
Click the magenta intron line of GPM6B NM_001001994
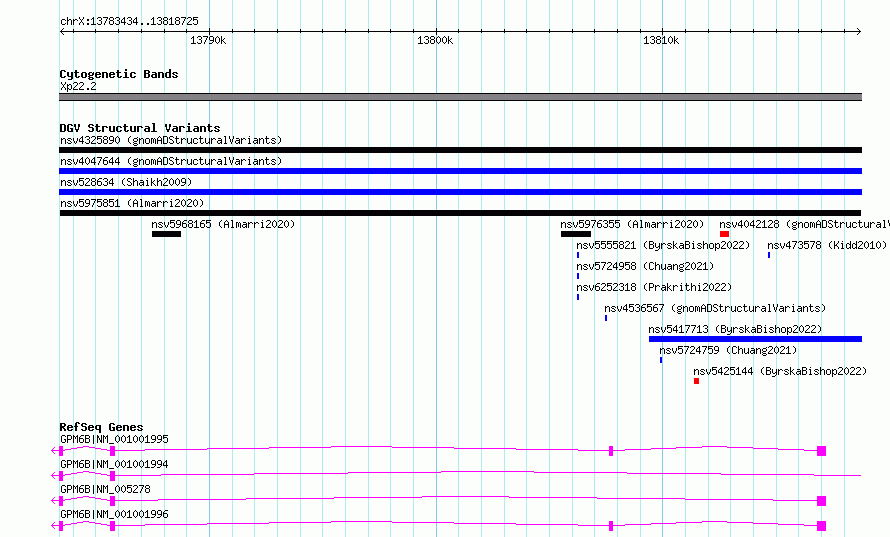coord(488,472)
